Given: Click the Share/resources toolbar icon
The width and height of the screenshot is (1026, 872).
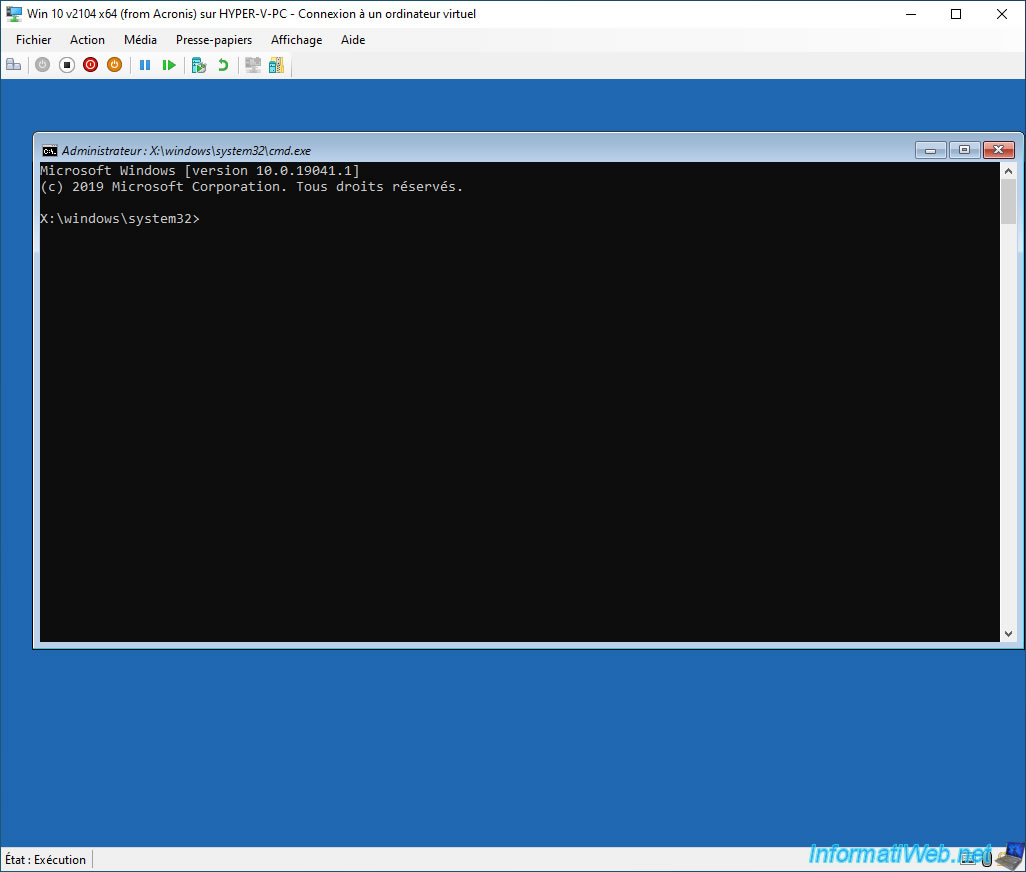Looking at the screenshot, I should tap(276, 65).
